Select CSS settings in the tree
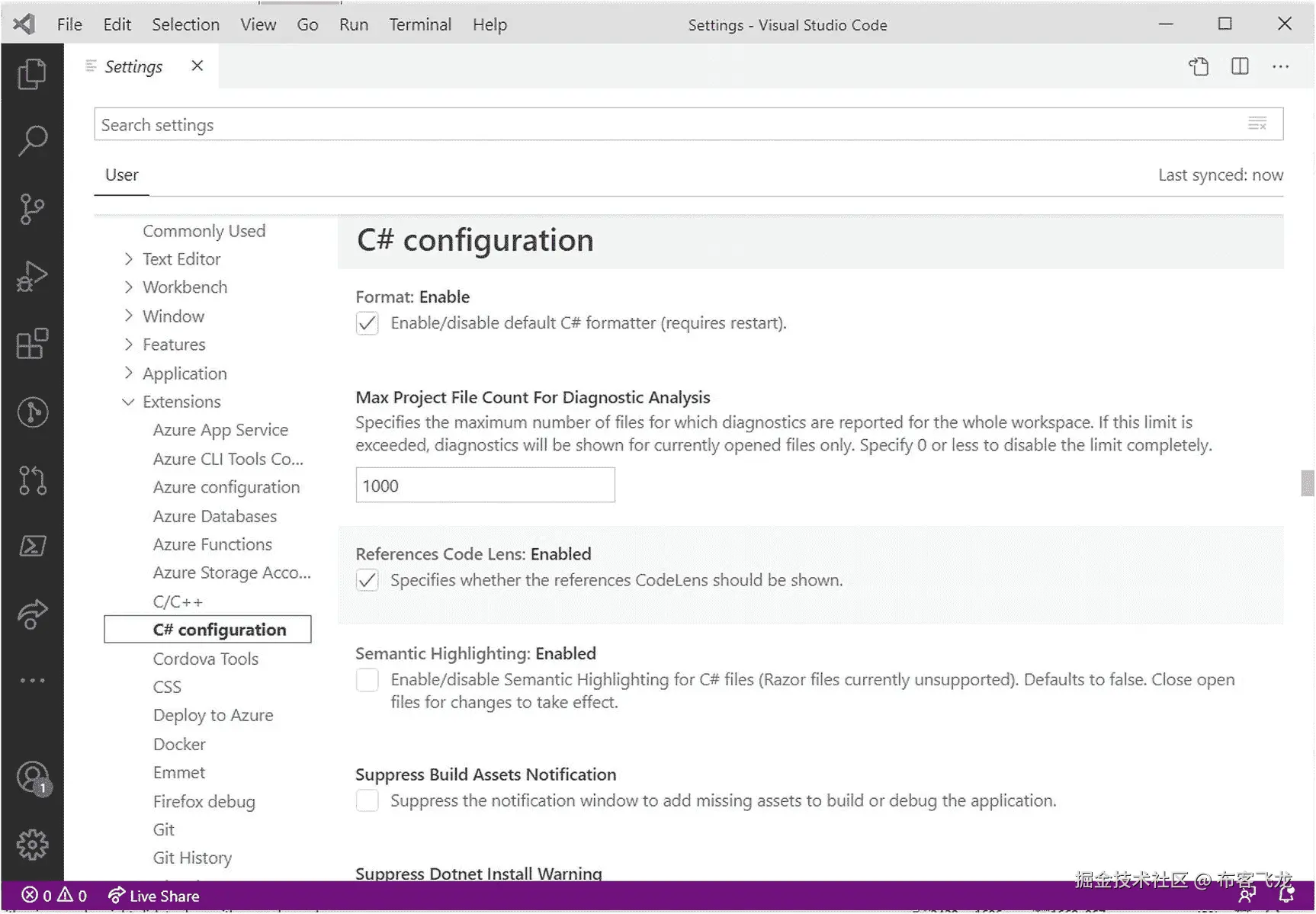The height and width of the screenshot is (914, 1316). pos(167,687)
